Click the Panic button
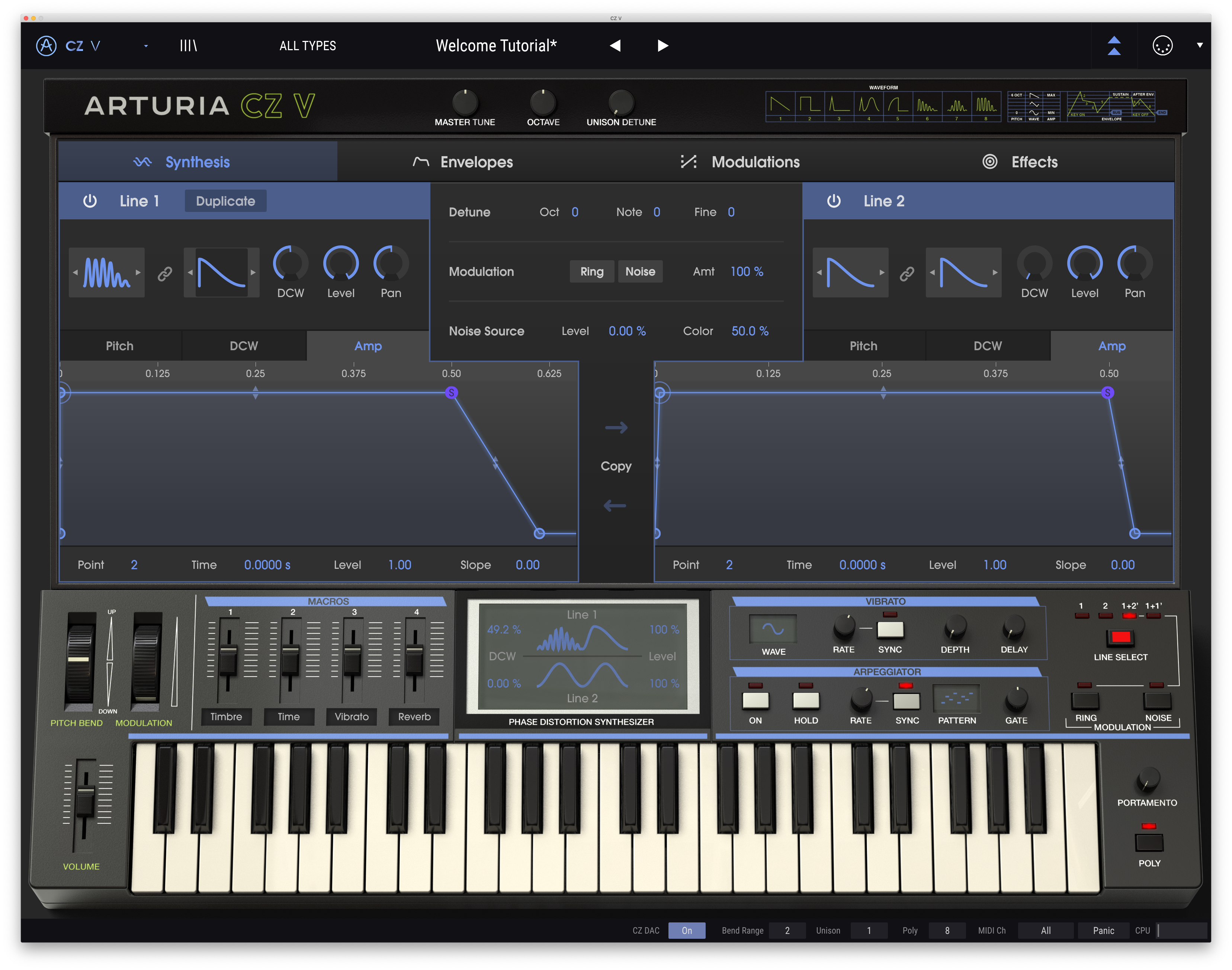Viewport: 1232px width, 970px height. pos(1103,930)
